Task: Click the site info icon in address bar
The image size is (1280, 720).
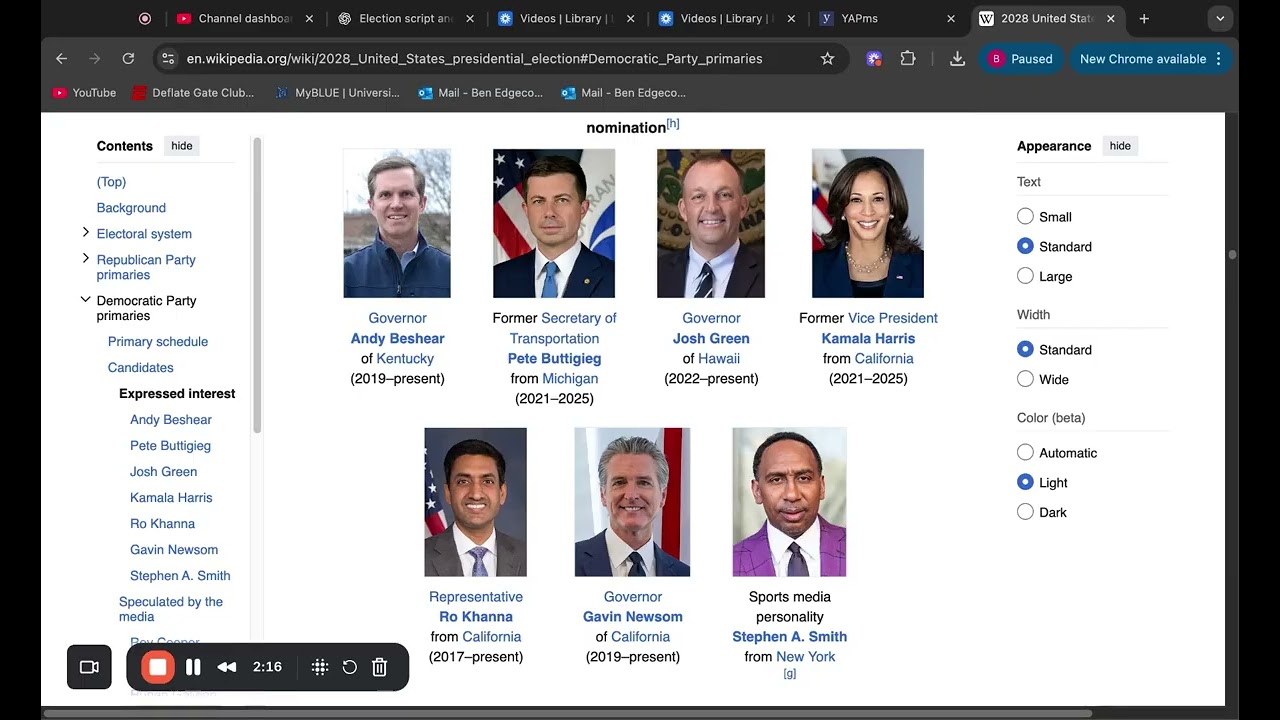Action: click(x=168, y=59)
